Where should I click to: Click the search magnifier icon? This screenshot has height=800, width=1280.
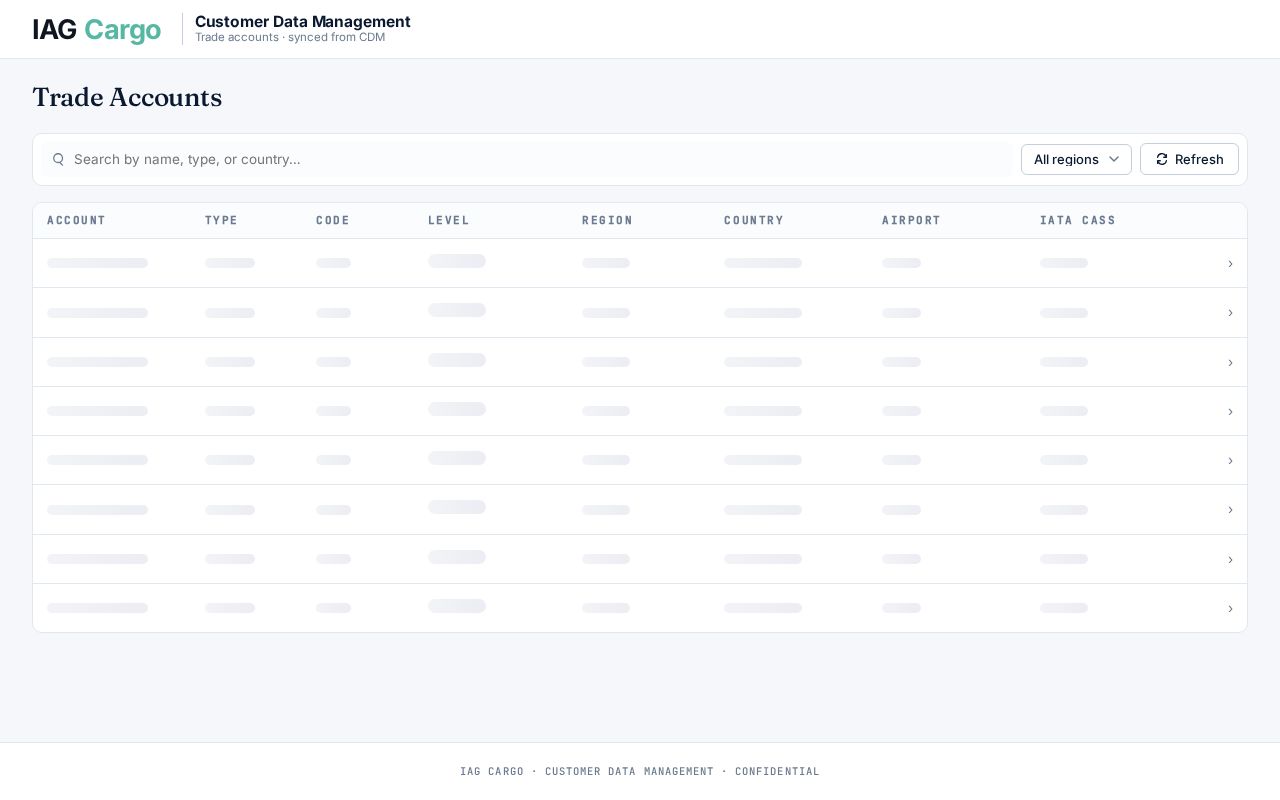tap(58, 159)
